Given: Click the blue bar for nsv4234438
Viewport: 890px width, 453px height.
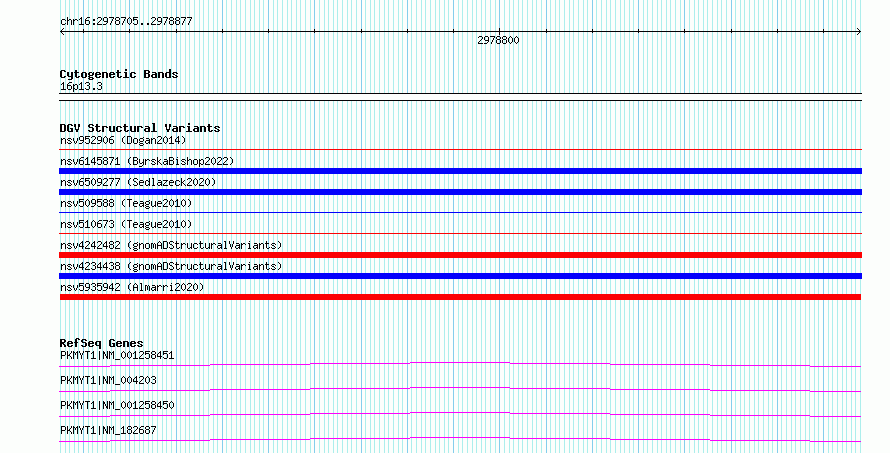Looking at the screenshot, I should (x=460, y=276).
